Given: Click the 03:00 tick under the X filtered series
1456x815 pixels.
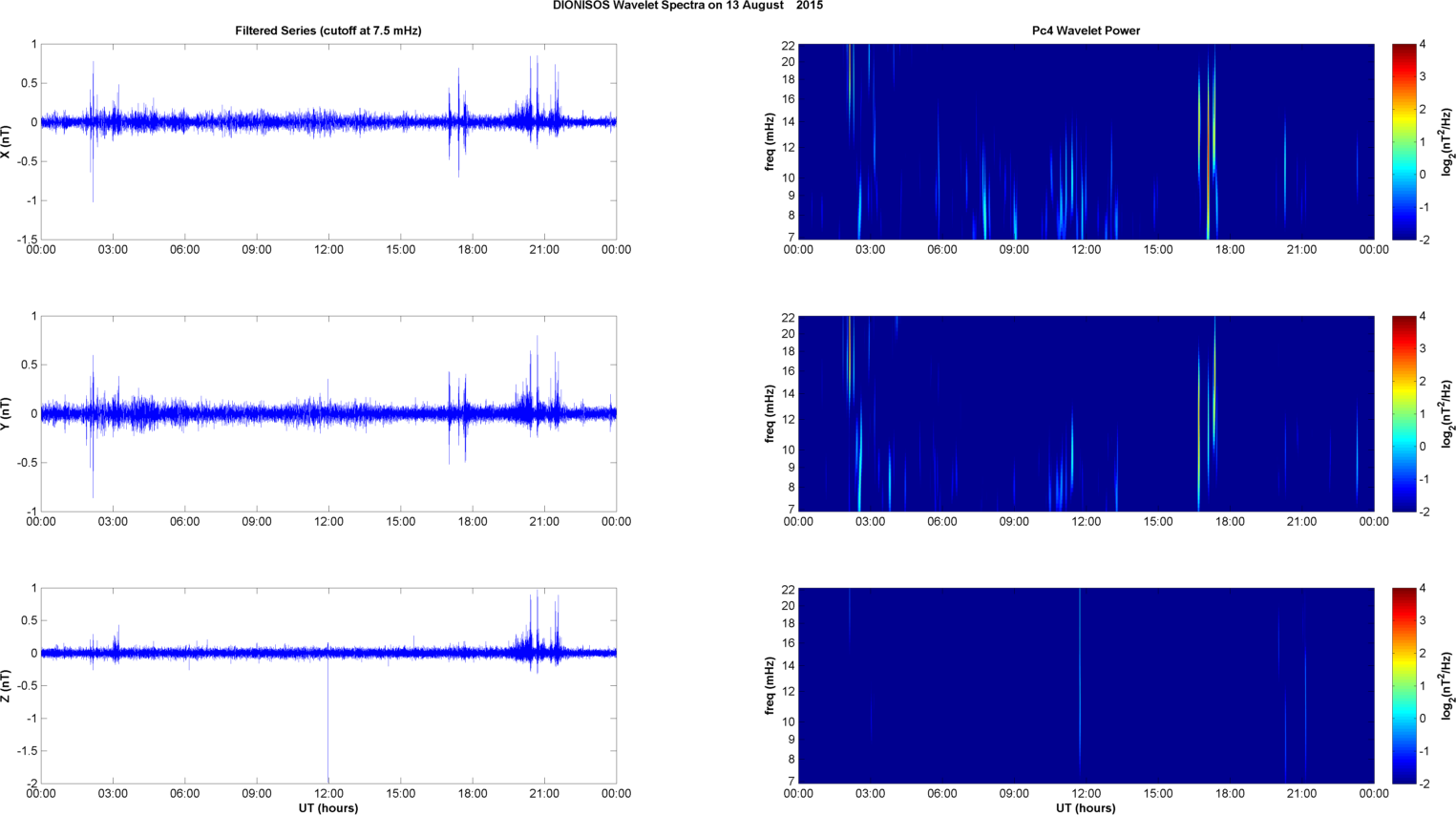Looking at the screenshot, I should pos(113,249).
